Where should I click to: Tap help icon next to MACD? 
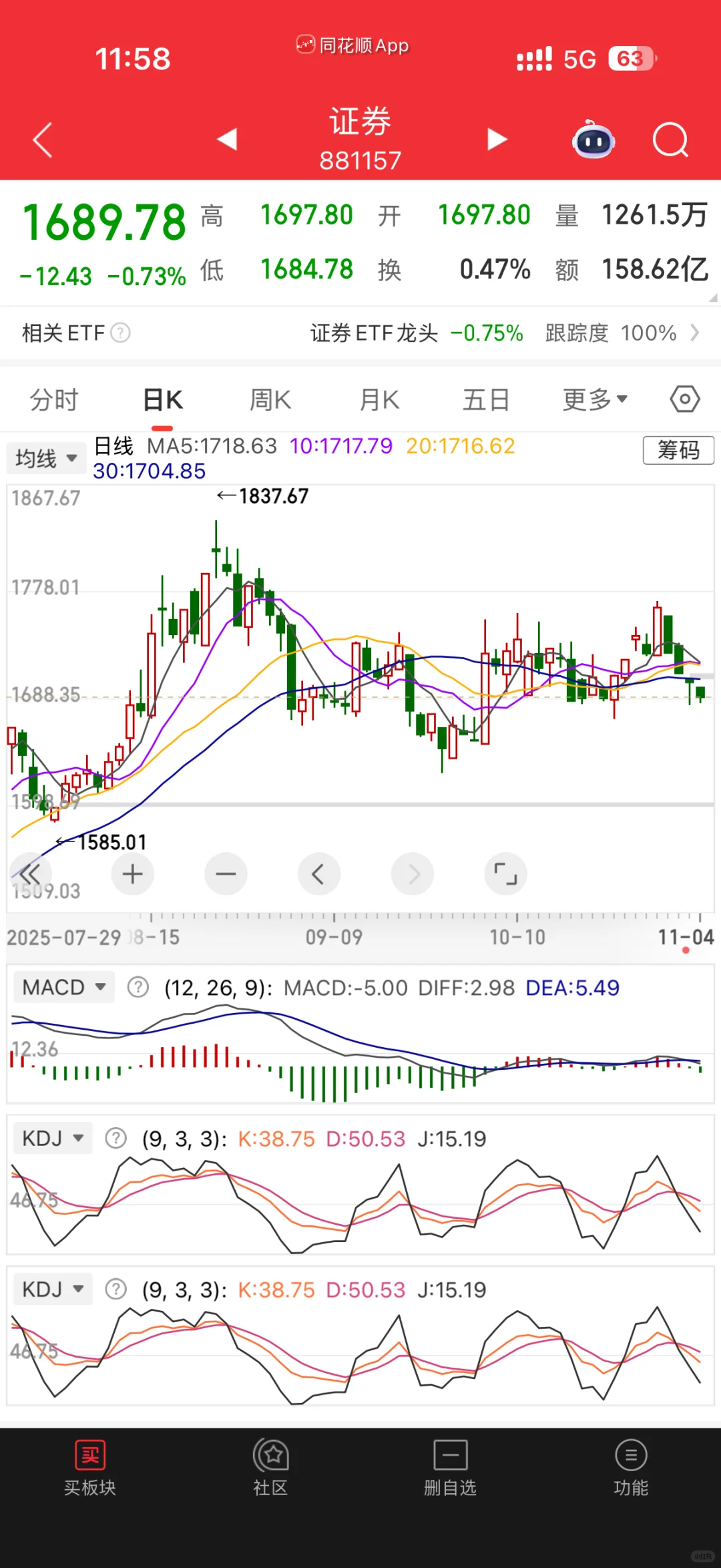click(138, 987)
